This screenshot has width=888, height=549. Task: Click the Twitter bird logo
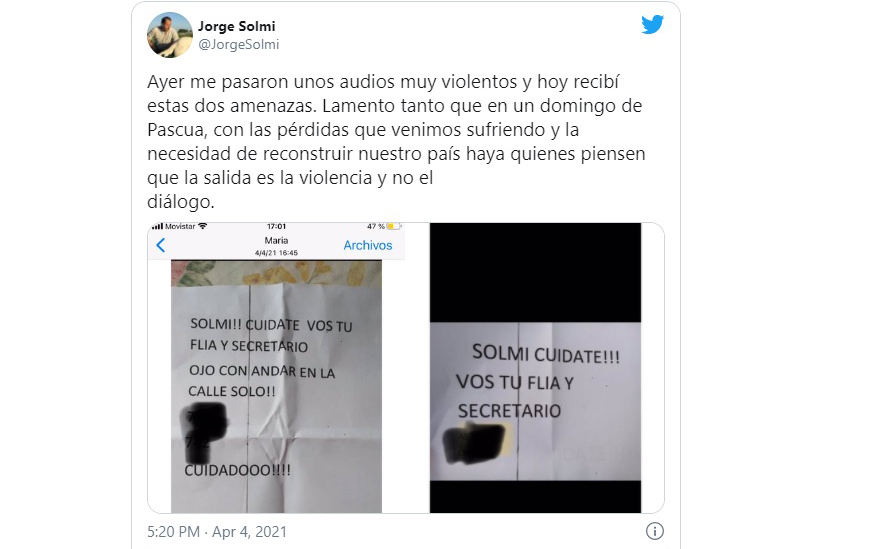pyautogui.click(x=652, y=25)
